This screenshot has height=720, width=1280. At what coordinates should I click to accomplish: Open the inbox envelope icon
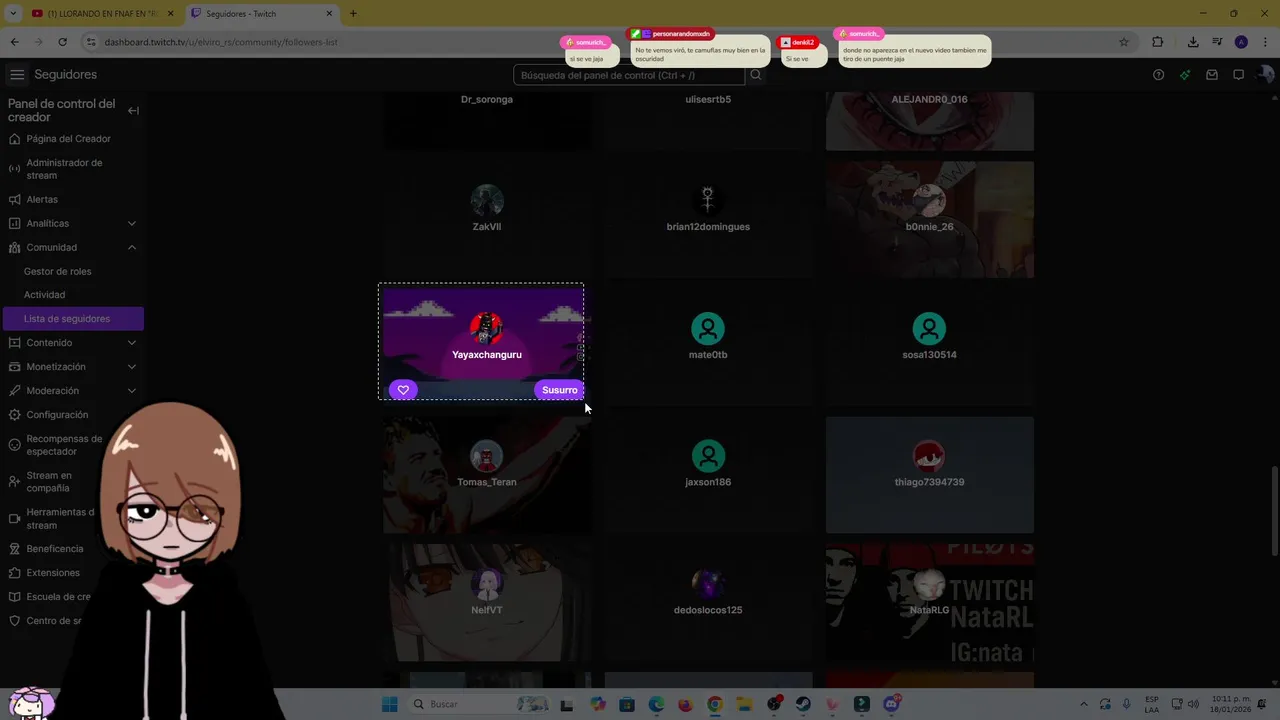[1212, 75]
